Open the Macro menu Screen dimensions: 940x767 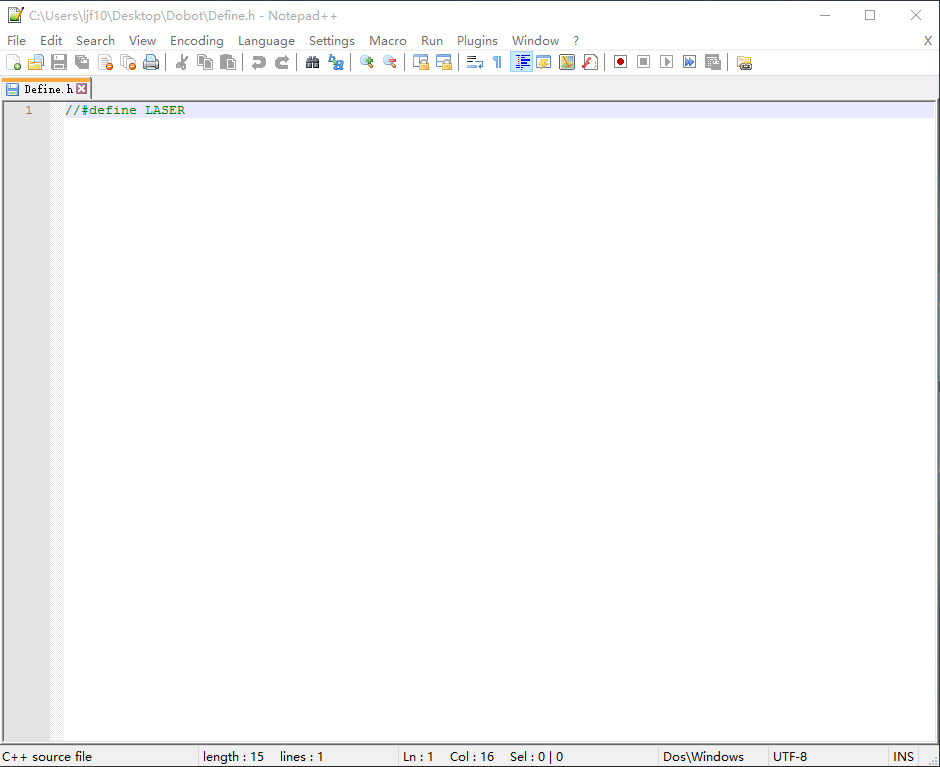coord(387,40)
